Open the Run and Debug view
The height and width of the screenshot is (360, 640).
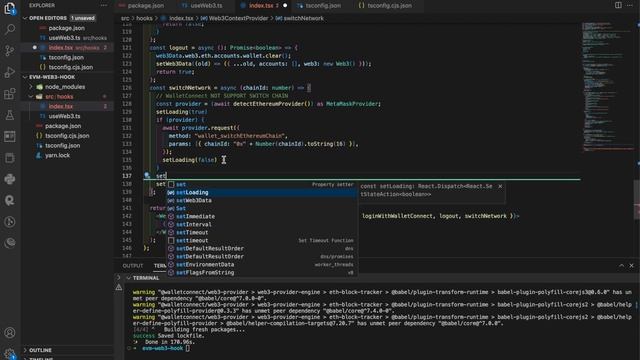pos(9,72)
